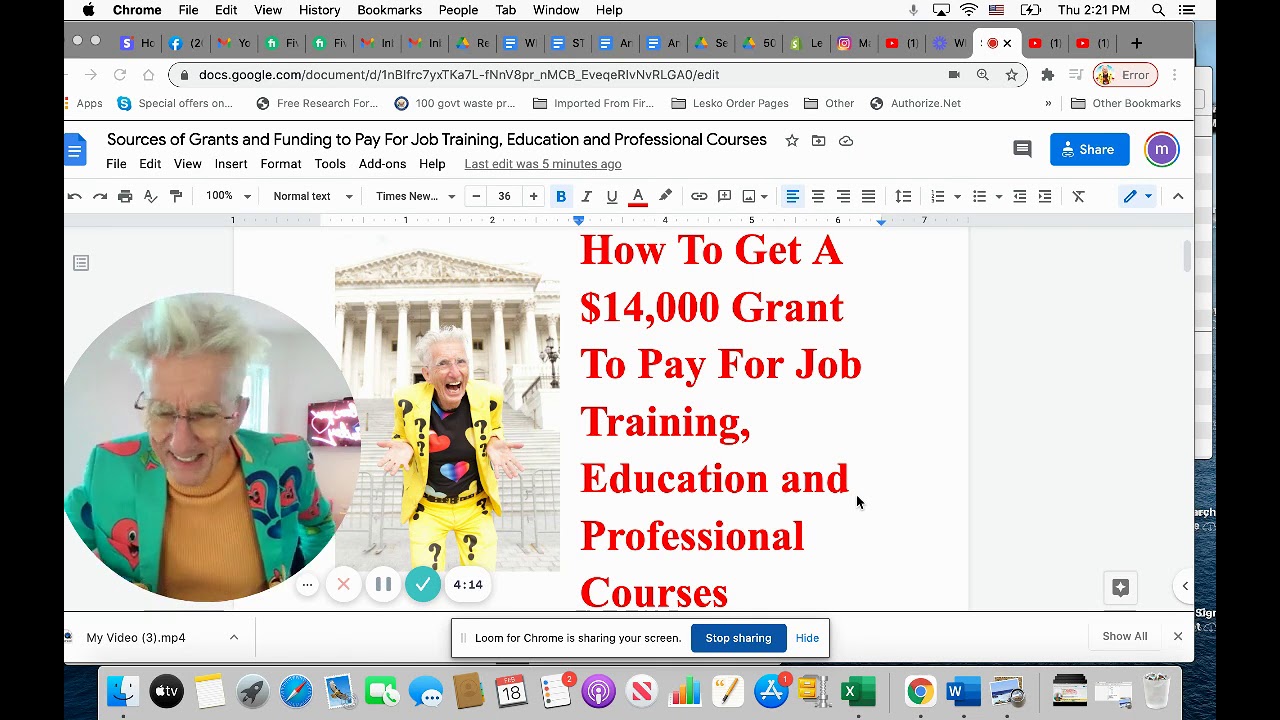Open the zoom level dropdown at 100%
This screenshot has height=720, width=1280.
pos(228,196)
